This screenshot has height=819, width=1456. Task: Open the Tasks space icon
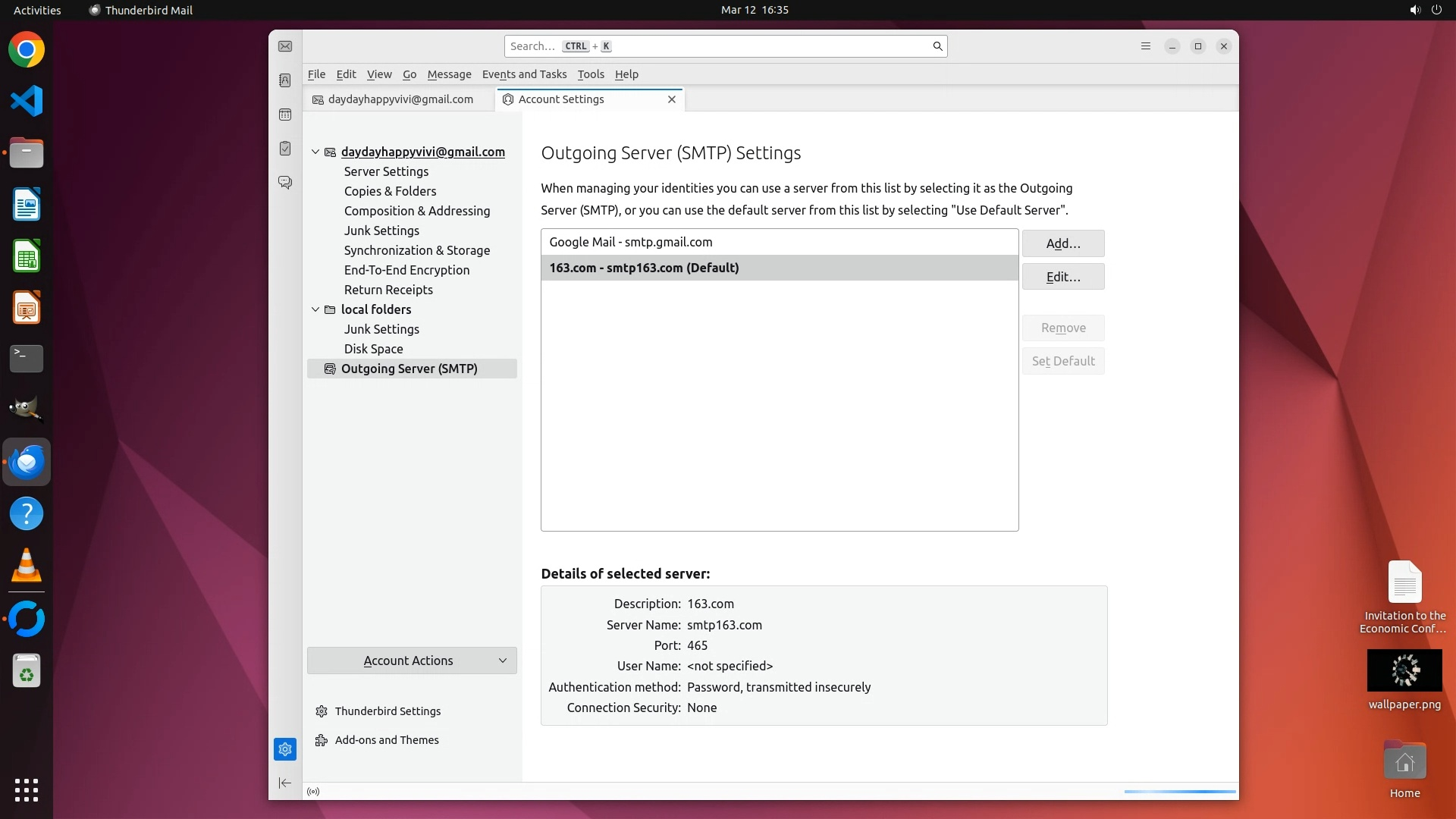(285, 149)
